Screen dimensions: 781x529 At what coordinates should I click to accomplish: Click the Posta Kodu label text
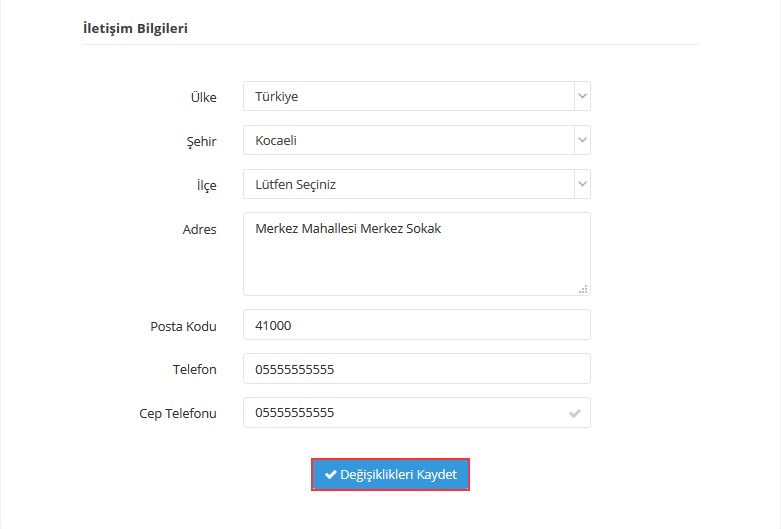183,326
